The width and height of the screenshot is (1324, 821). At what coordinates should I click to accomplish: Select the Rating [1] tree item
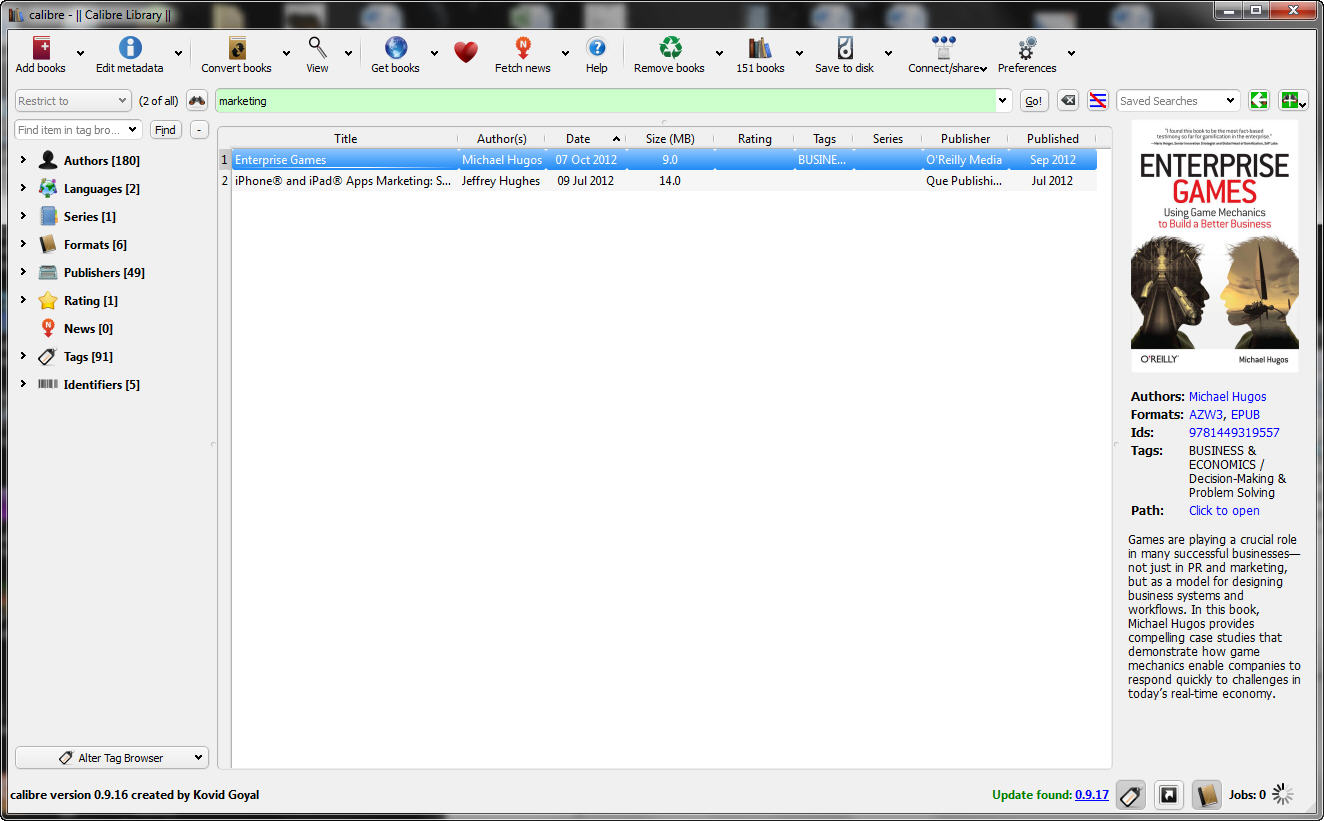[90, 301]
